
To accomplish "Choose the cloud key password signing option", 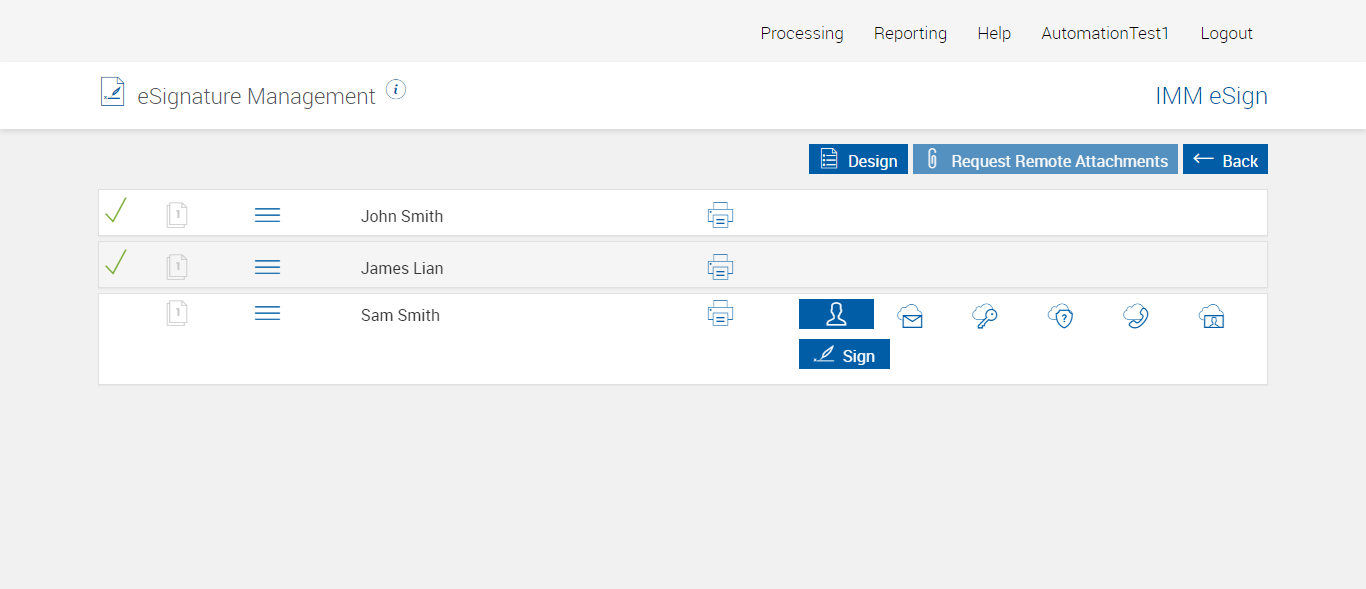I will [985, 317].
